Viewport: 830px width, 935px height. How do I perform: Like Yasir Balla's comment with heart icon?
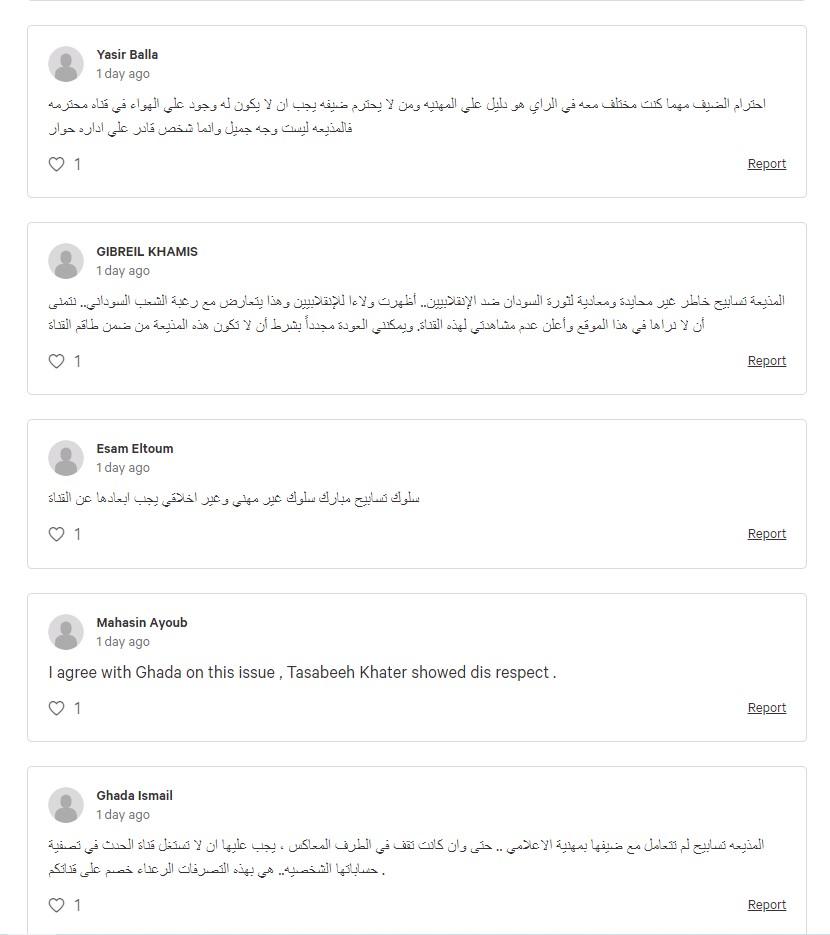56,164
